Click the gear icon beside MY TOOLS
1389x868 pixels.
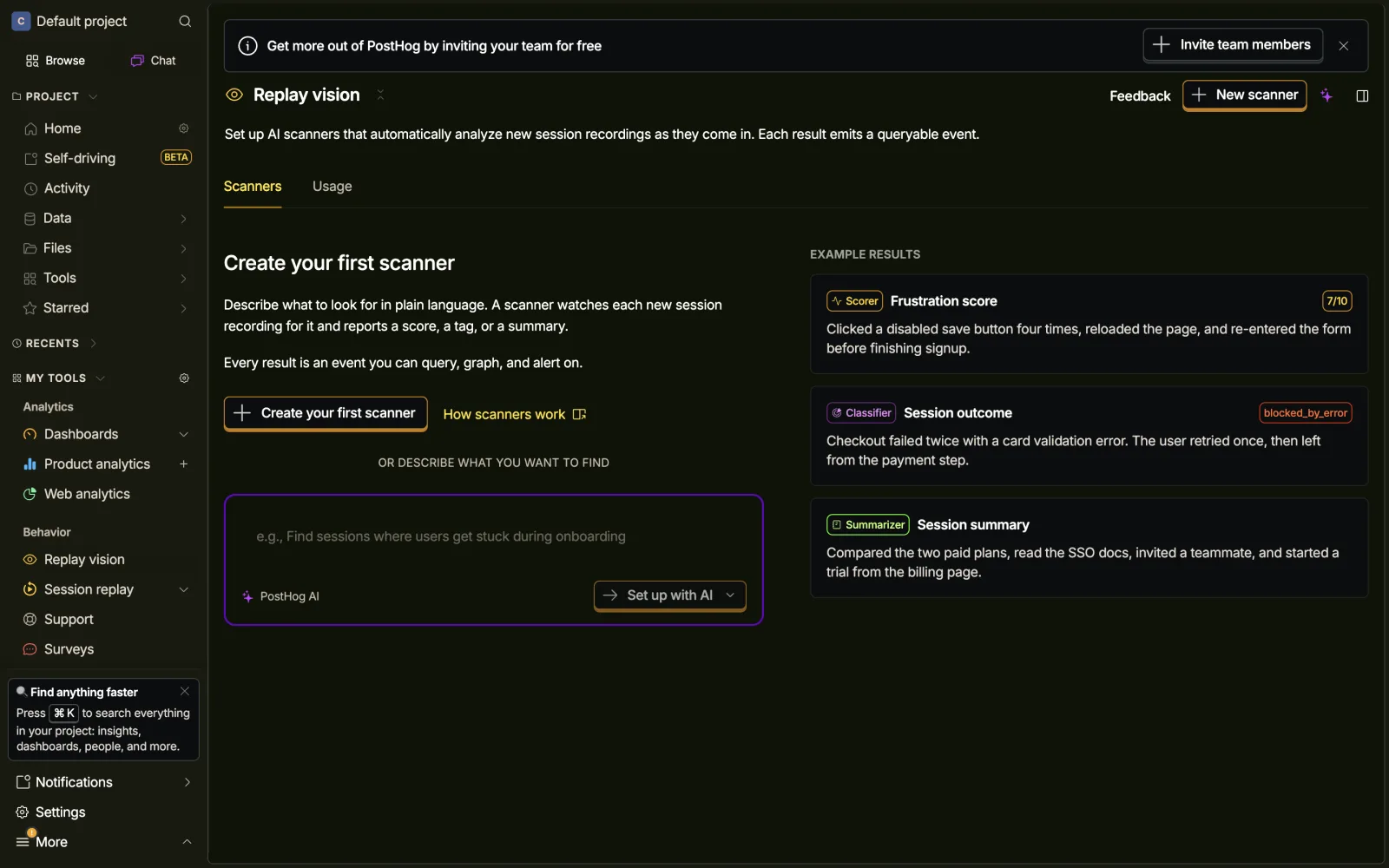click(x=184, y=378)
